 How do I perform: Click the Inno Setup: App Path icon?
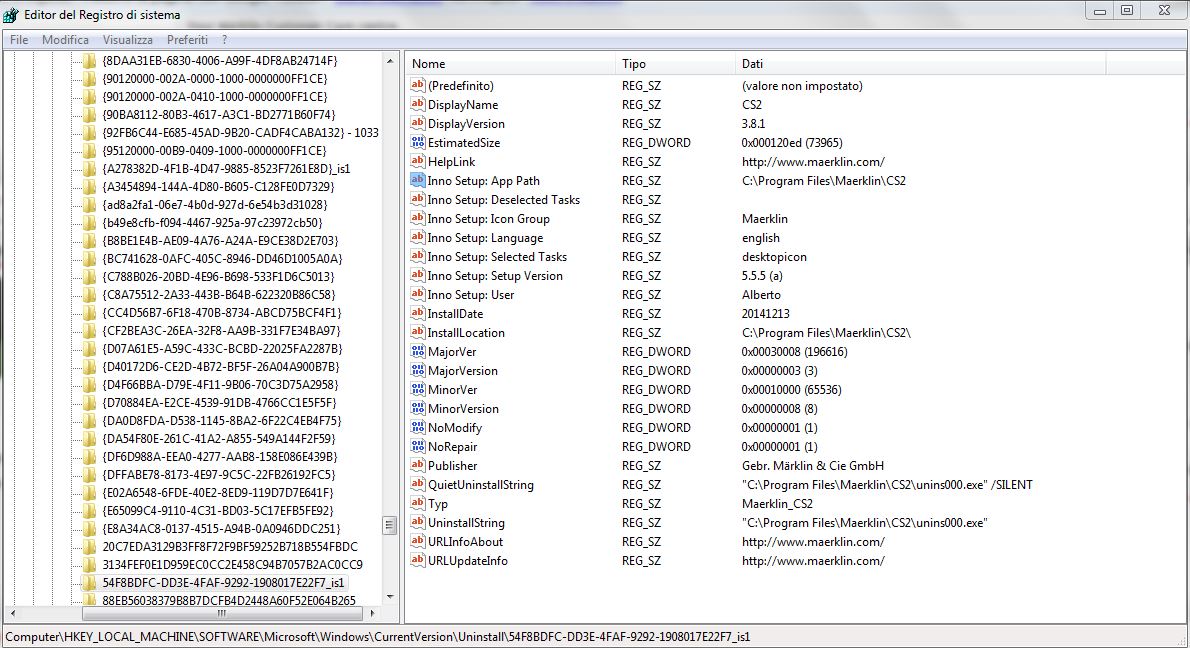pos(417,181)
